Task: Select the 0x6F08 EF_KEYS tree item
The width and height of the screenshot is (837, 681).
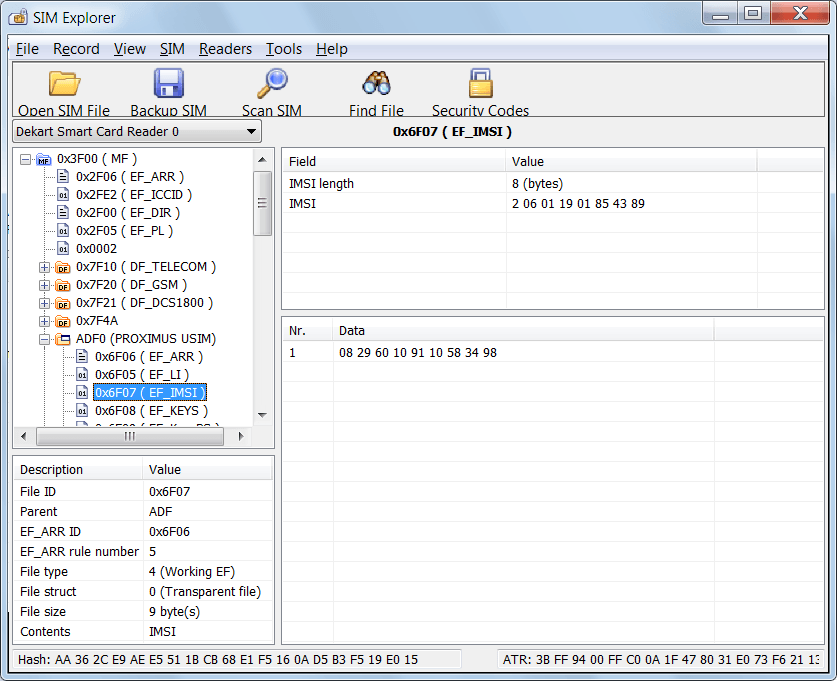Action: point(148,410)
